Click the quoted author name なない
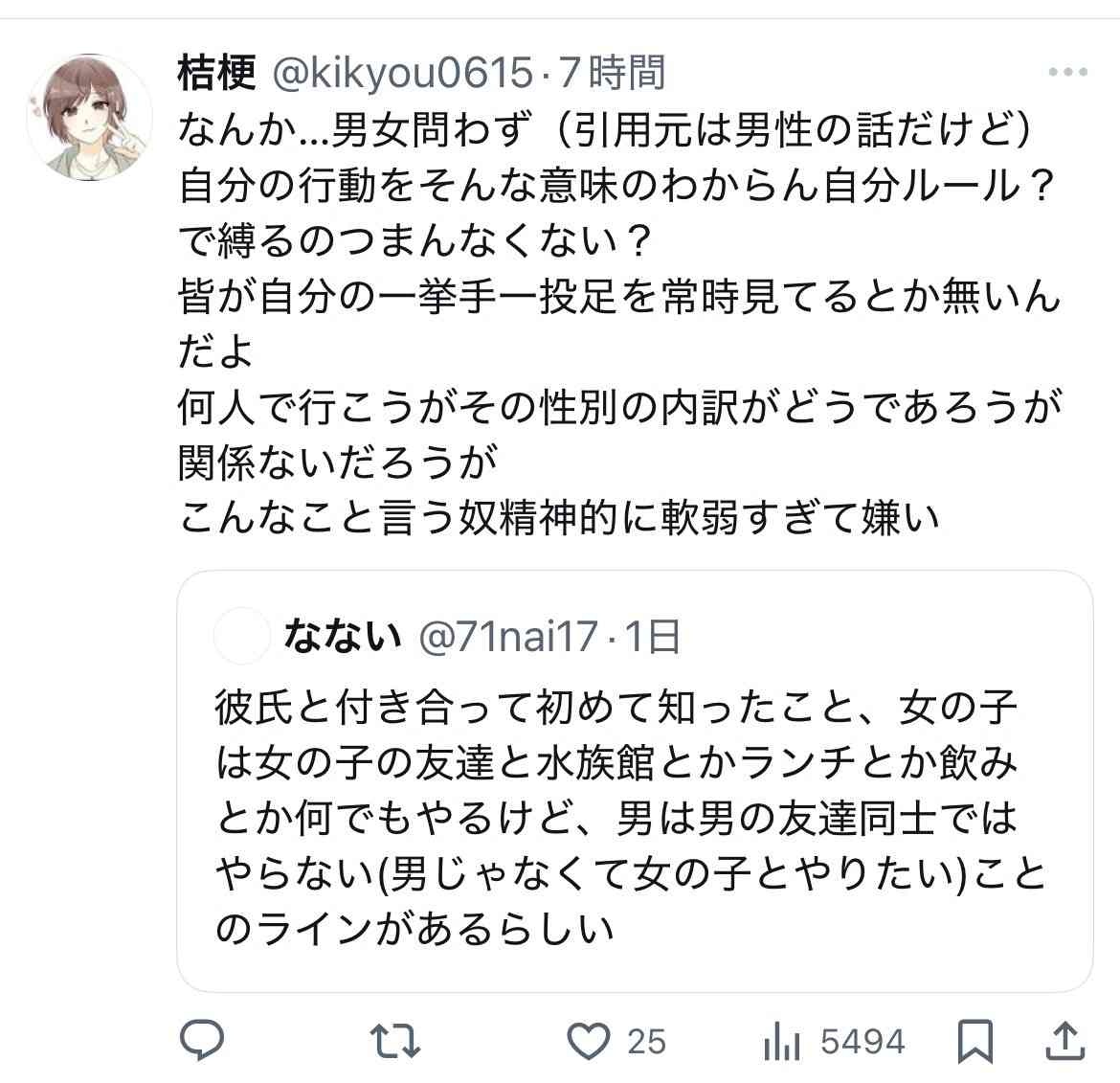1120x1083 pixels. point(342,636)
